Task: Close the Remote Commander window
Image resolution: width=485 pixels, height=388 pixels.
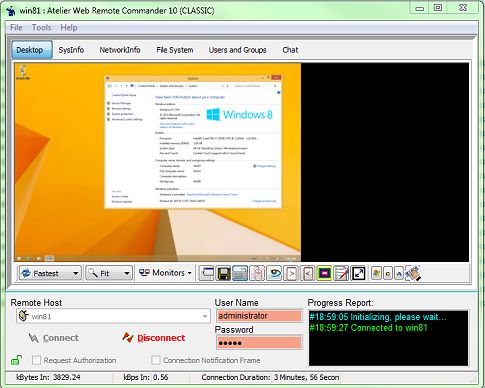Action: (x=463, y=8)
